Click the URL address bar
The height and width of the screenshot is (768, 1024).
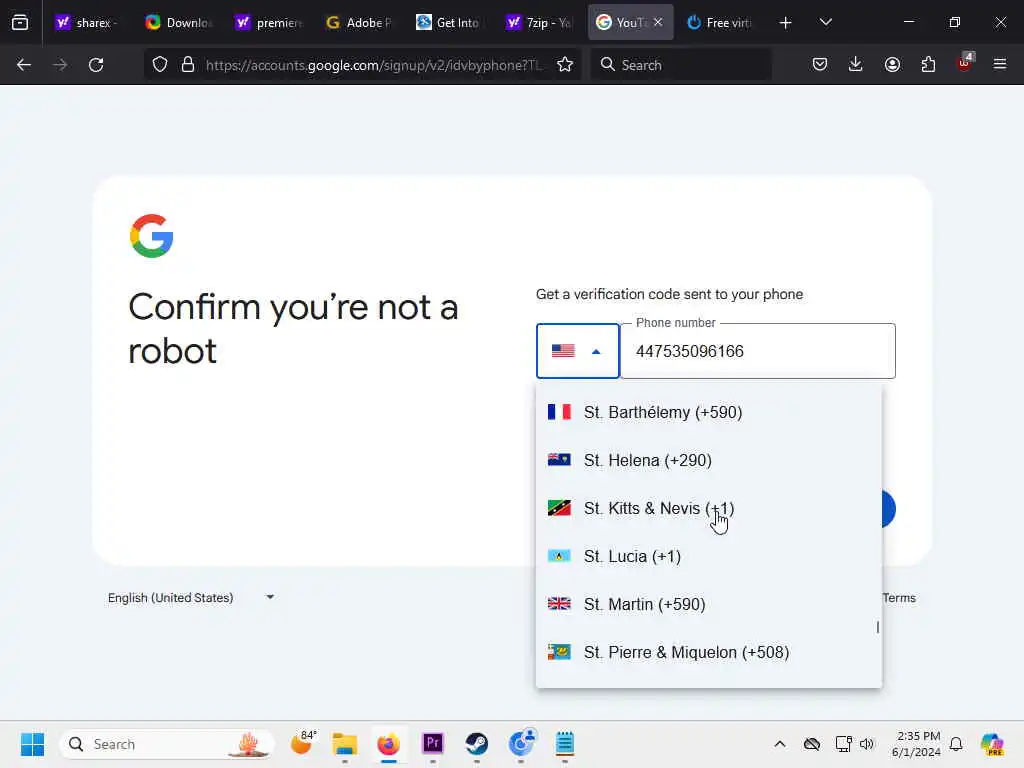374,65
